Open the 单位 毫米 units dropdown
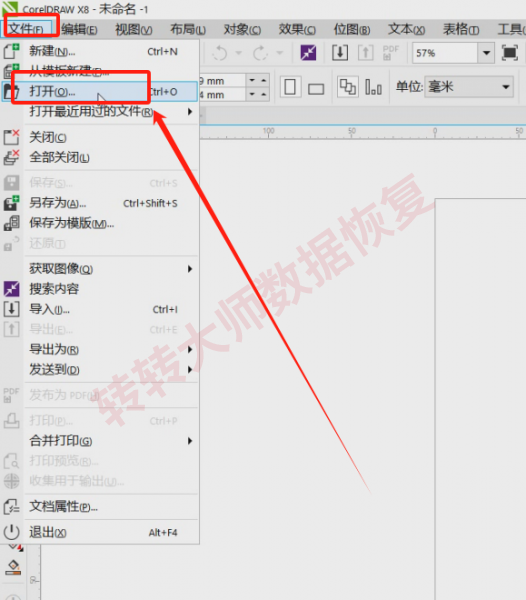This screenshot has height=600, width=526. [x=469, y=87]
